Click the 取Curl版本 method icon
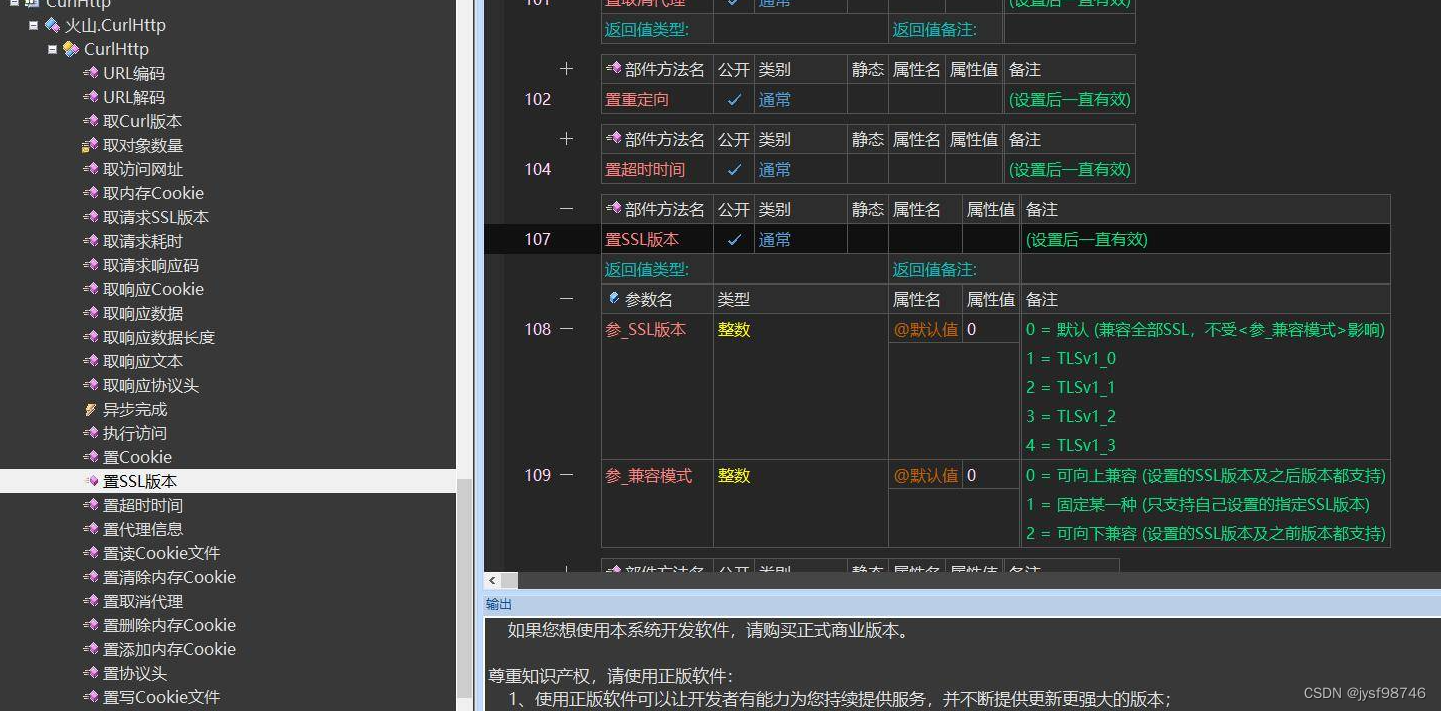 [x=90, y=121]
